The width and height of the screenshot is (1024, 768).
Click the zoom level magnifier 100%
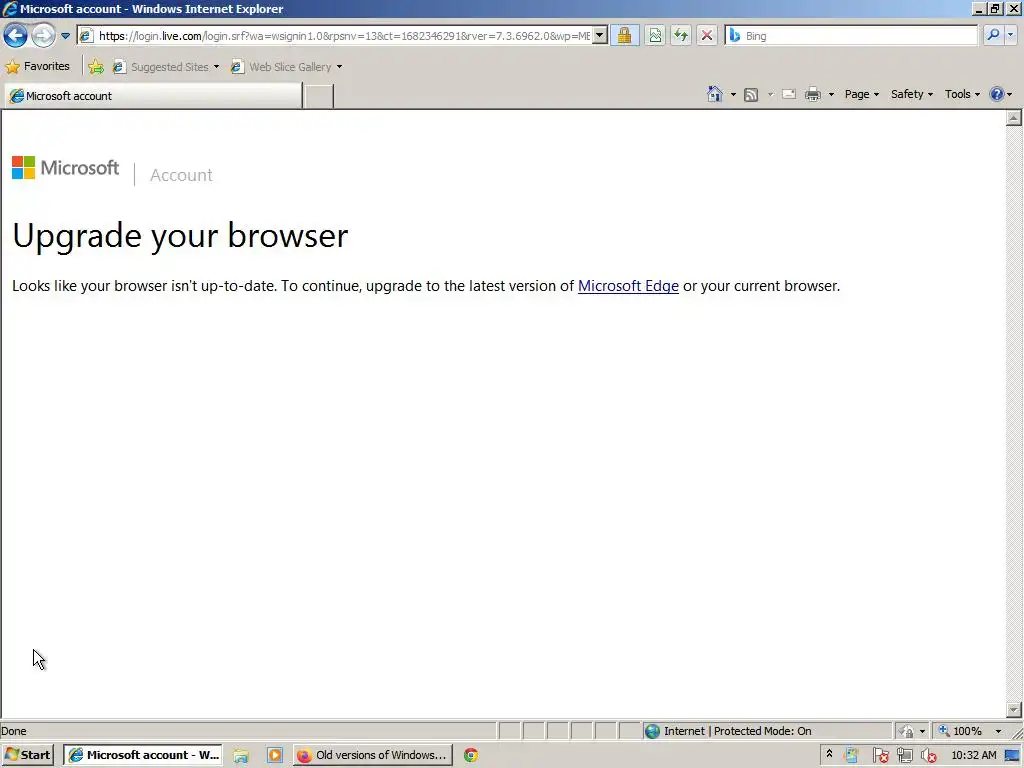[960, 731]
